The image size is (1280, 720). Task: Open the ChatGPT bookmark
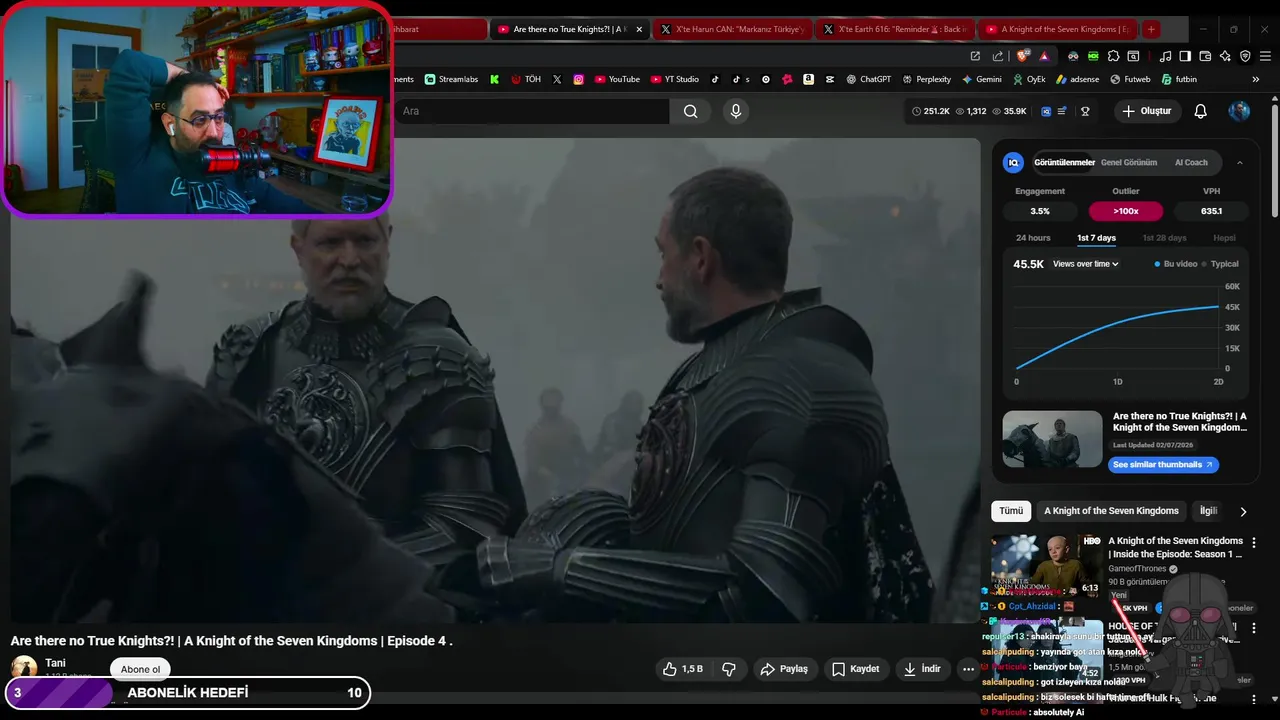point(868,79)
